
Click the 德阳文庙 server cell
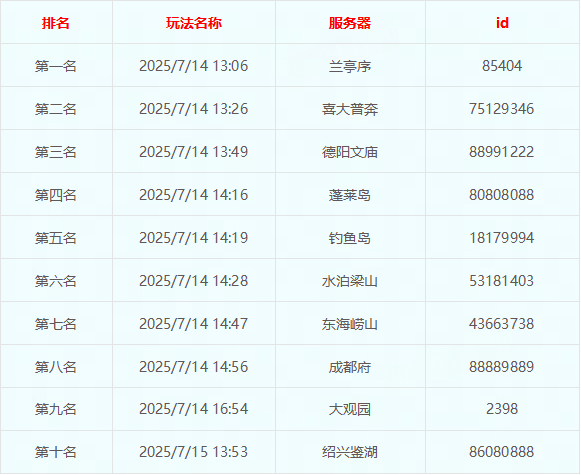[350, 152]
